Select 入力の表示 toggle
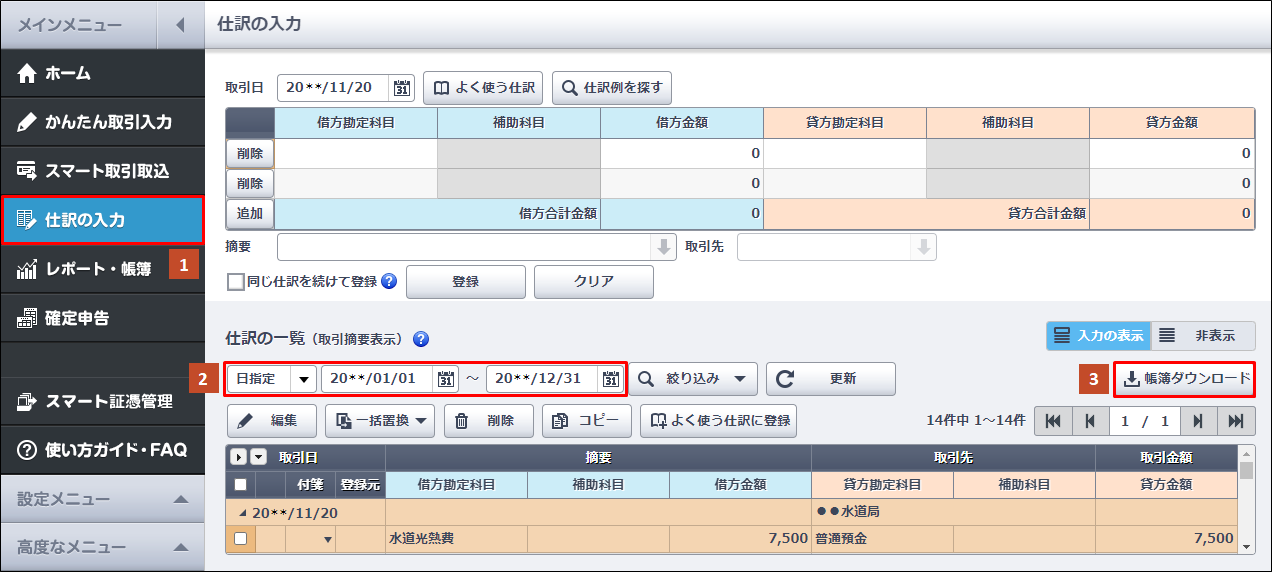Image resolution: width=1272 pixels, height=572 pixels. point(1098,336)
